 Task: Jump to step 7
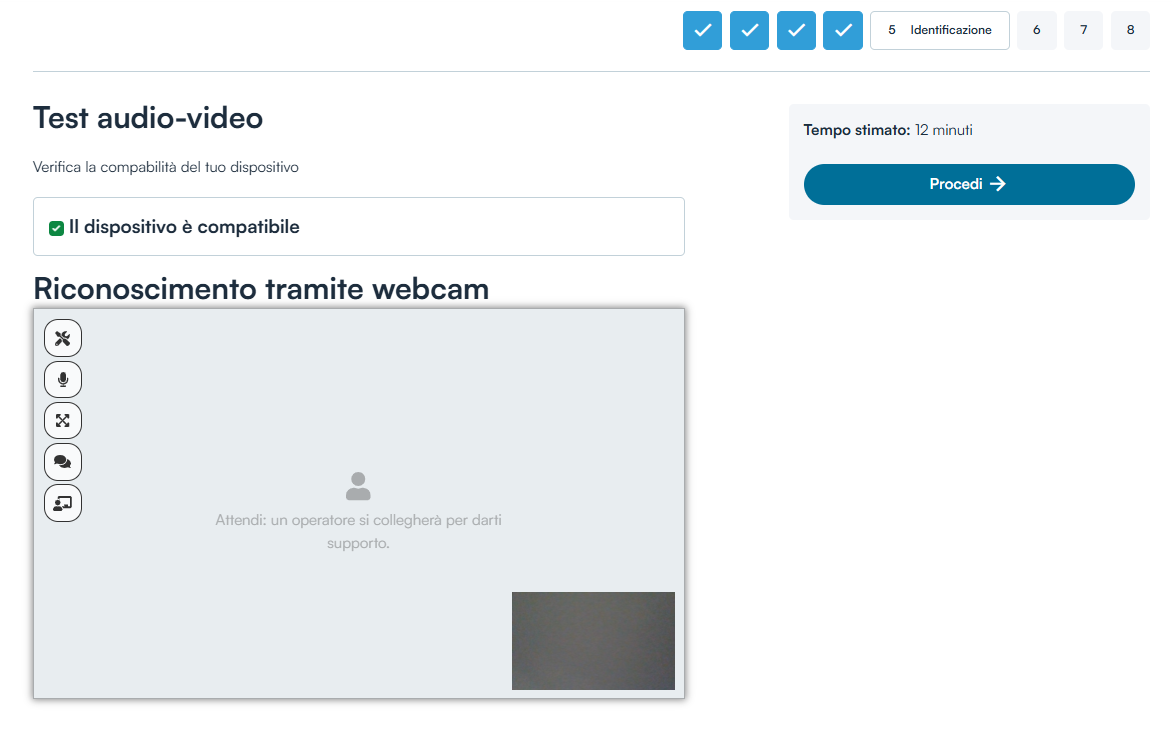[1083, 30]
